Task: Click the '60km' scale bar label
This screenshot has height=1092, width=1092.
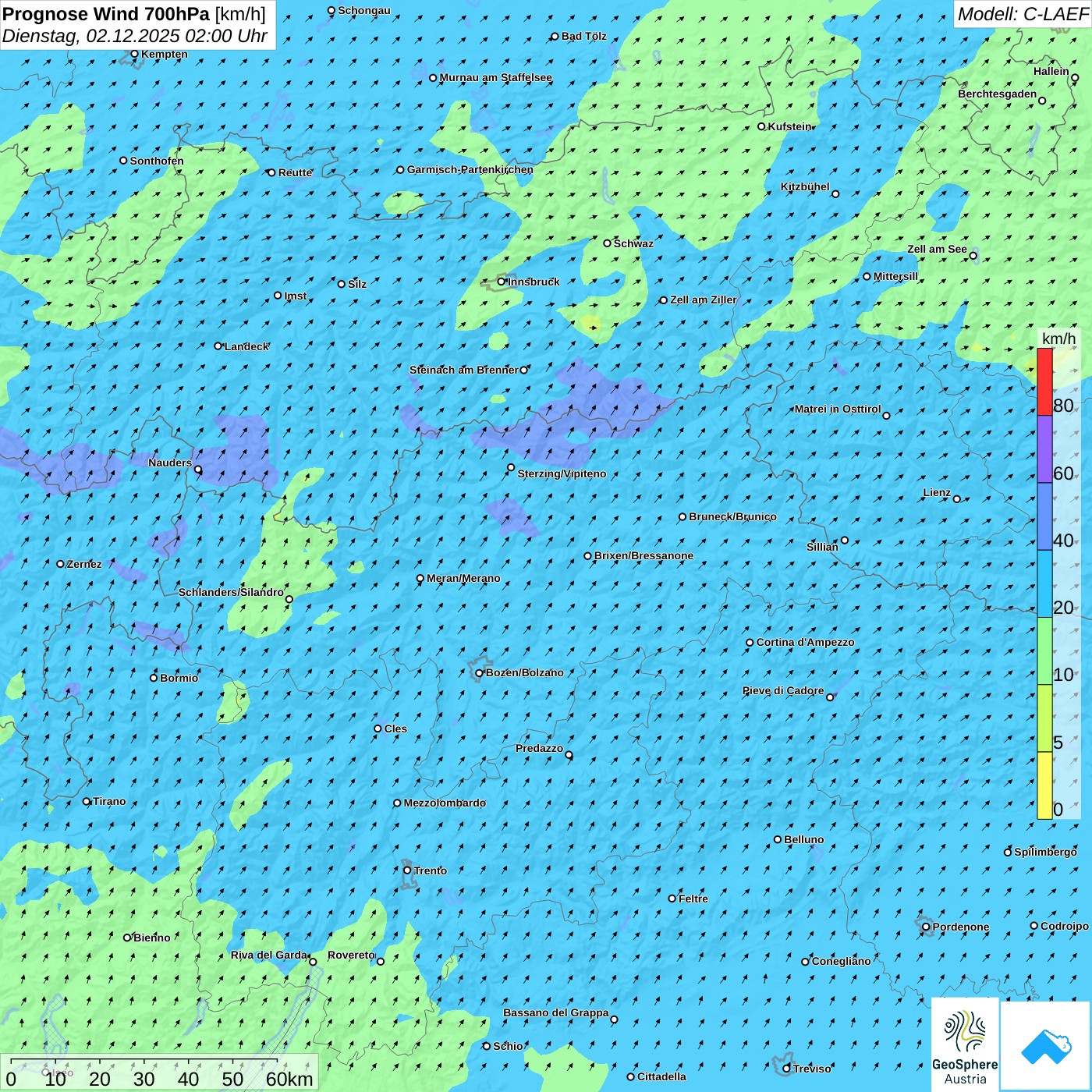Action: [x=289, y=1079]
